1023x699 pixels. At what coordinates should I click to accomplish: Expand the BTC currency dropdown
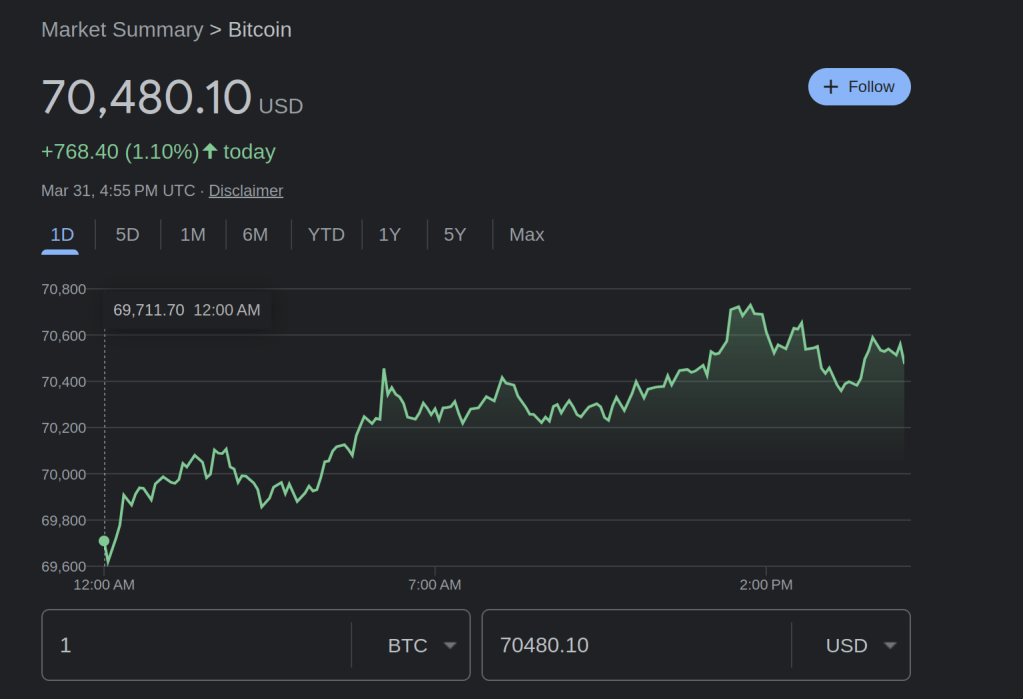422,646
